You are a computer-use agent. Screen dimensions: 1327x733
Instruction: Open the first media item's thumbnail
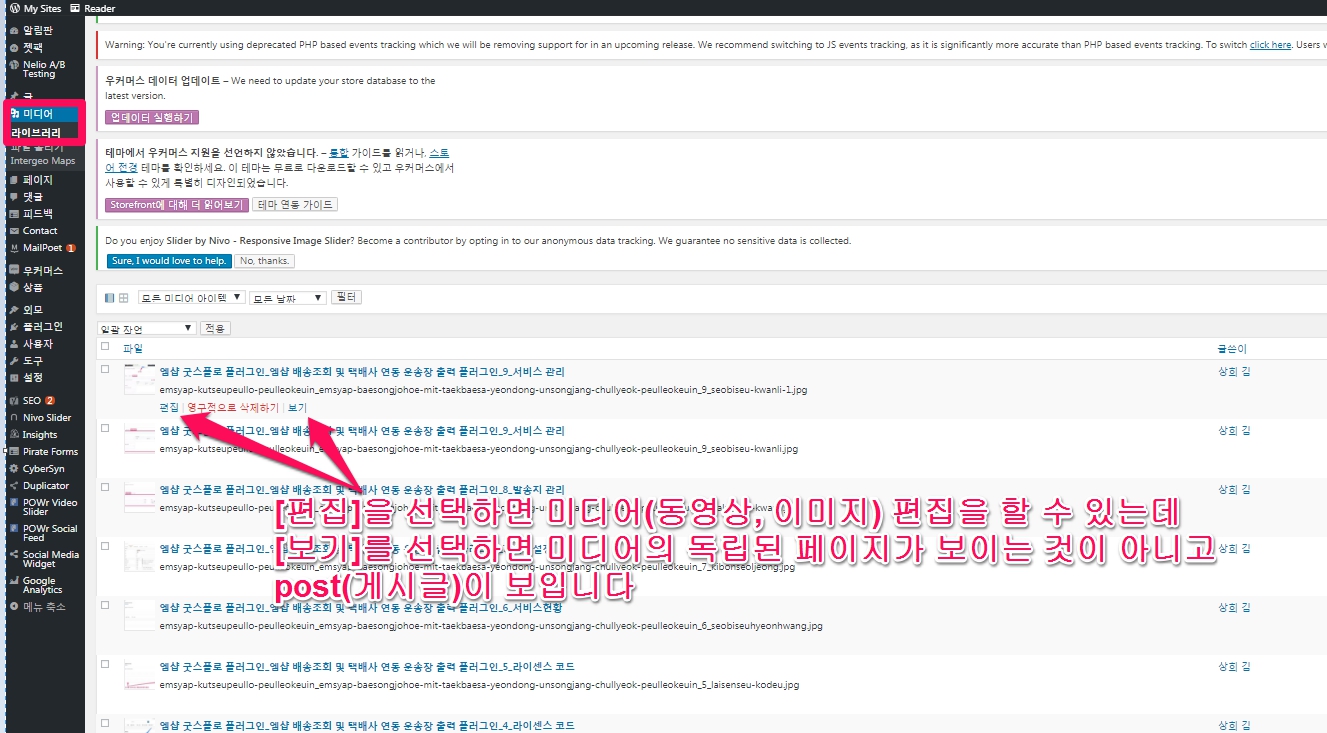tap(139, 380)
